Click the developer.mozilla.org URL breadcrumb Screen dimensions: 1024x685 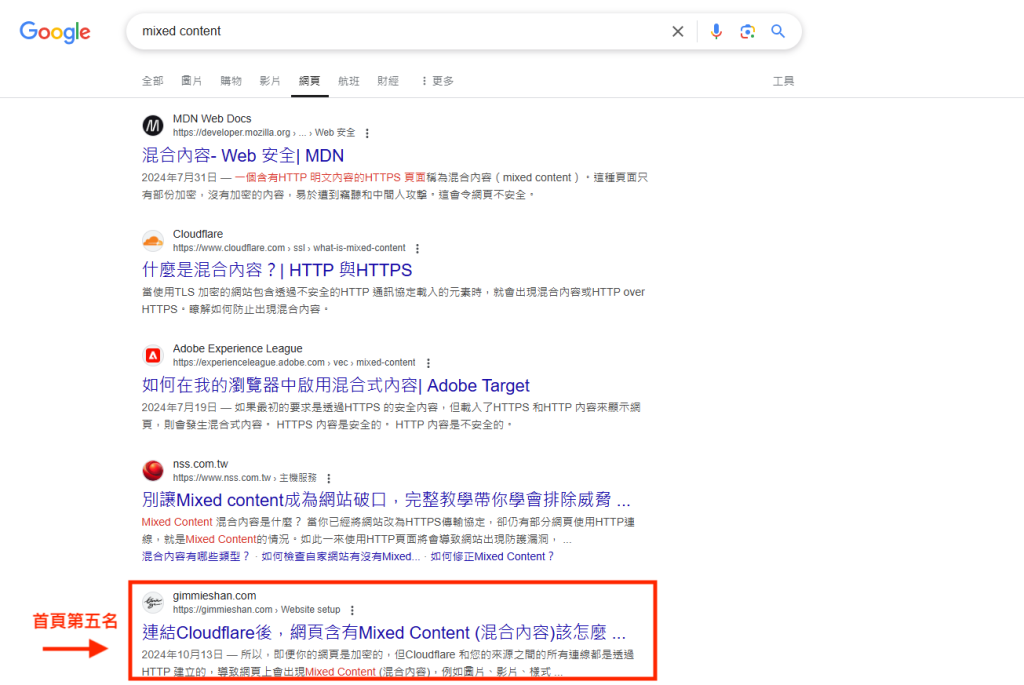tap(264, 133)
